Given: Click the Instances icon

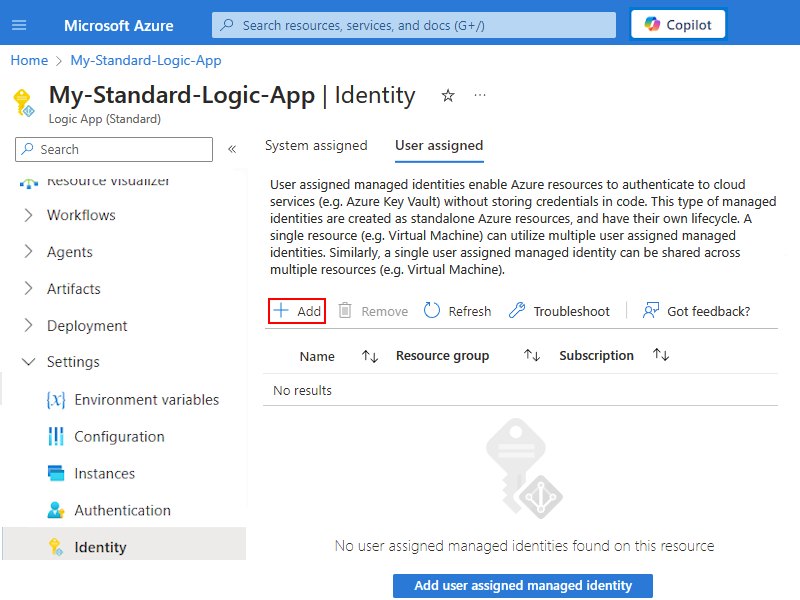Looking at the screenshot, I should 56,473.
